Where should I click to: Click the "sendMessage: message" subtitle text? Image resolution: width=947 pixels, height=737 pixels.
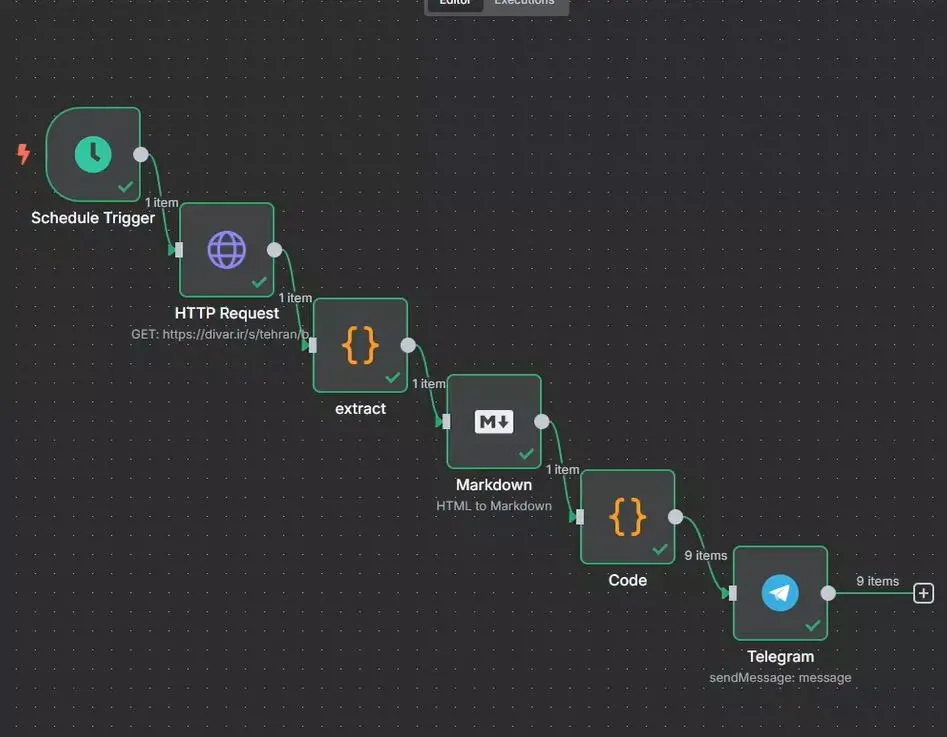pyautogui.click(x=780, y=677)
